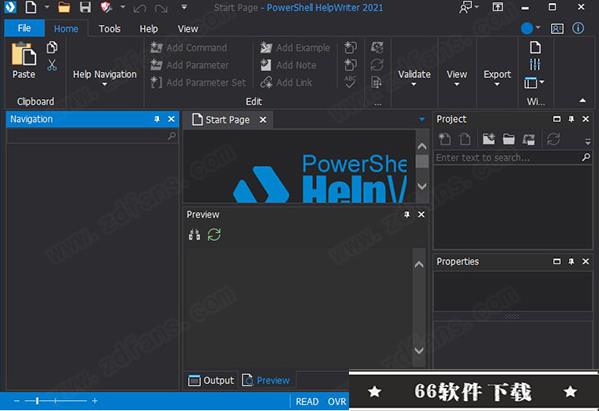The height and width of the screenshot is (411, 599).
Task: Close the Start Page tab
Action: pyautogui.click(x=263, y=120)
